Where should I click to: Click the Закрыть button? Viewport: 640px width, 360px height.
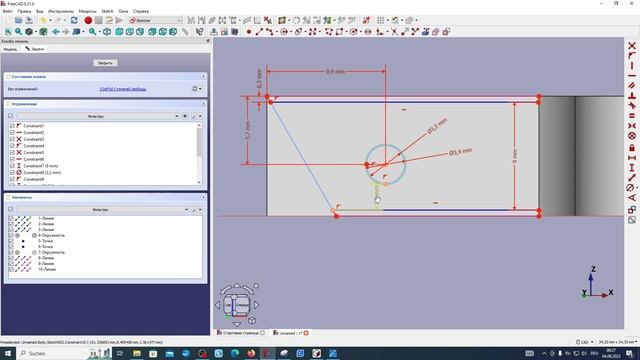coord(105,63)
